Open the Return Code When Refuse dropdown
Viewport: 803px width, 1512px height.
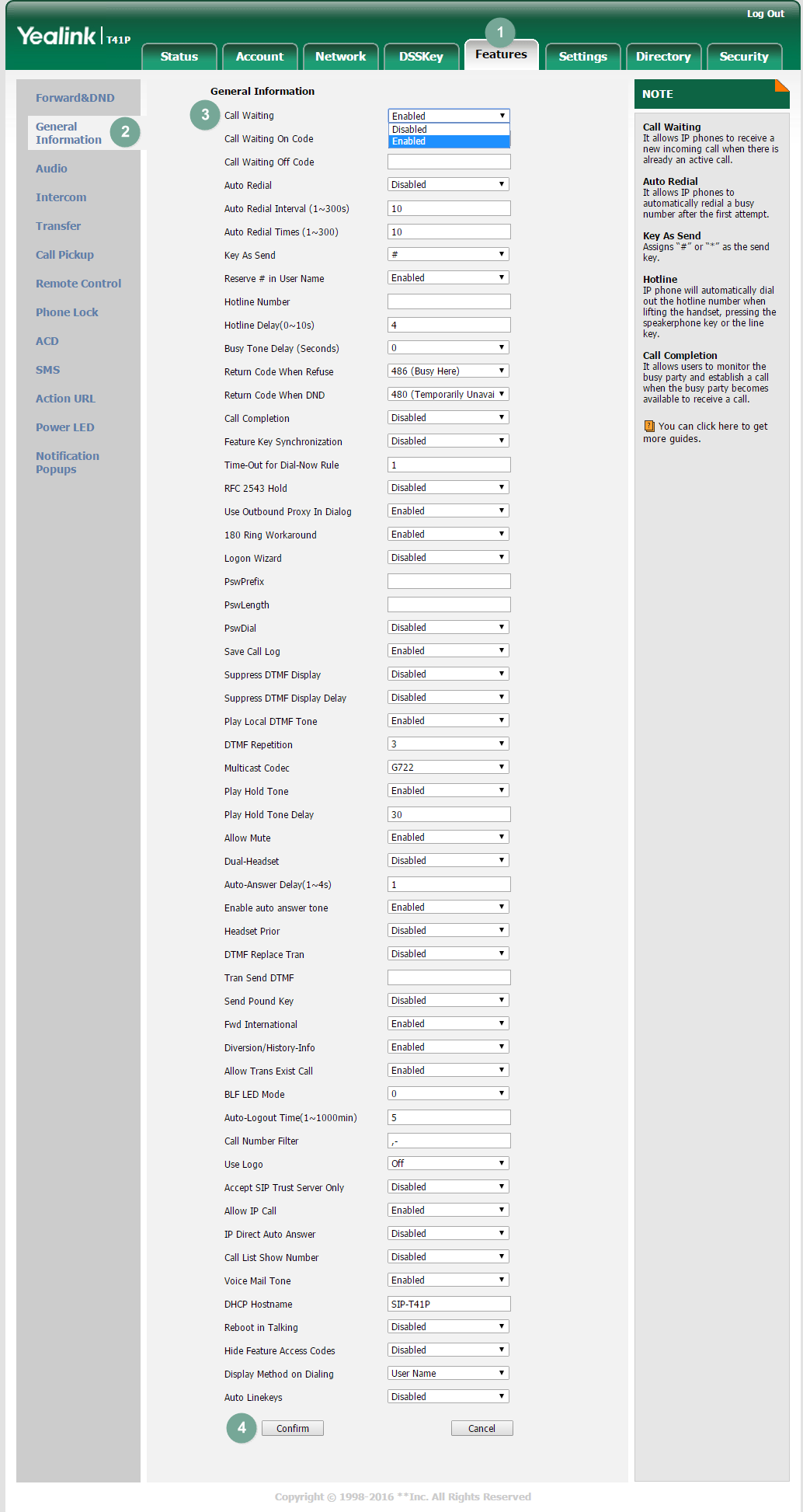(x=448, y=371)
